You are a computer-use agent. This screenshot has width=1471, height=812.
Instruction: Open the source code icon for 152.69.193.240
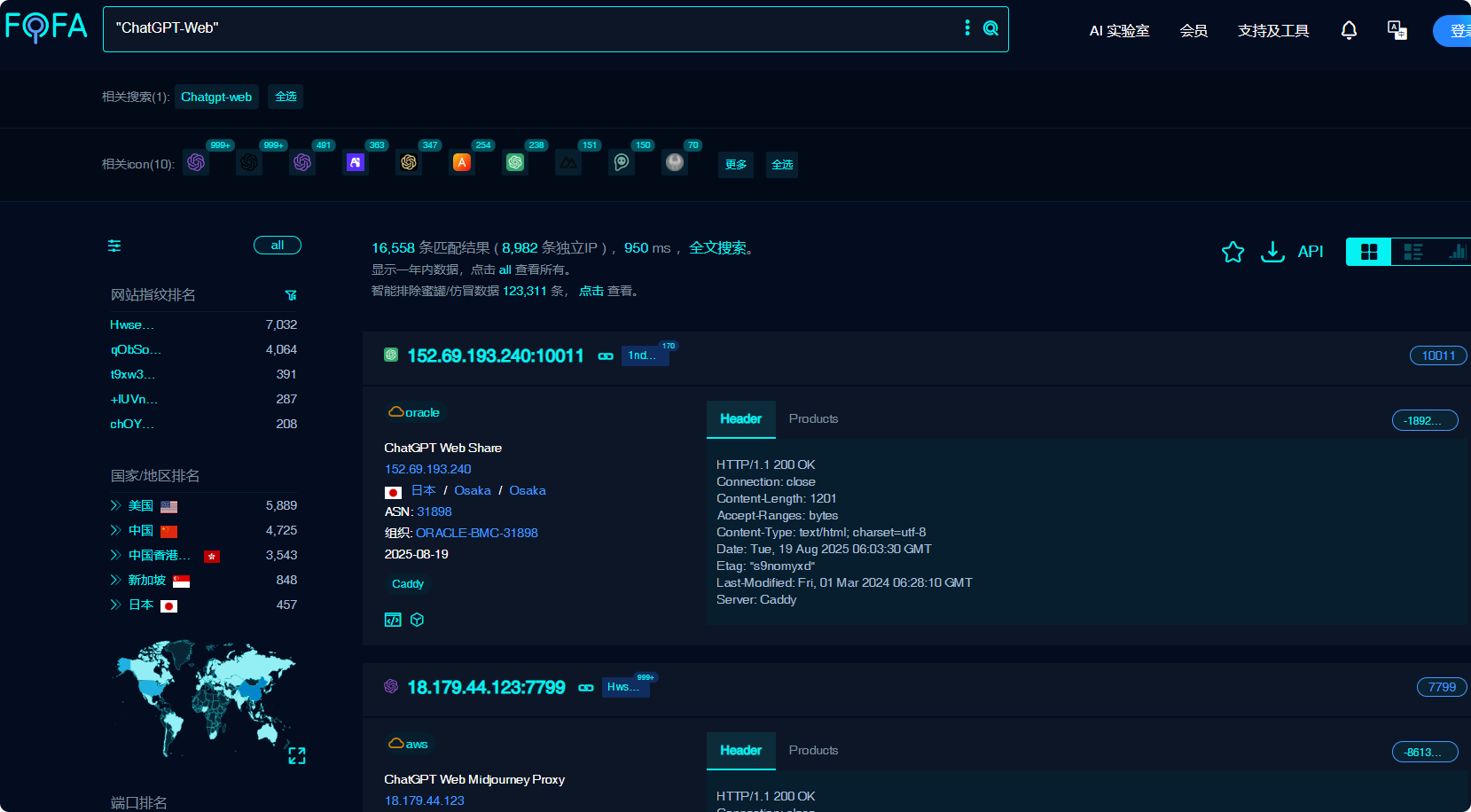point(393,620)
